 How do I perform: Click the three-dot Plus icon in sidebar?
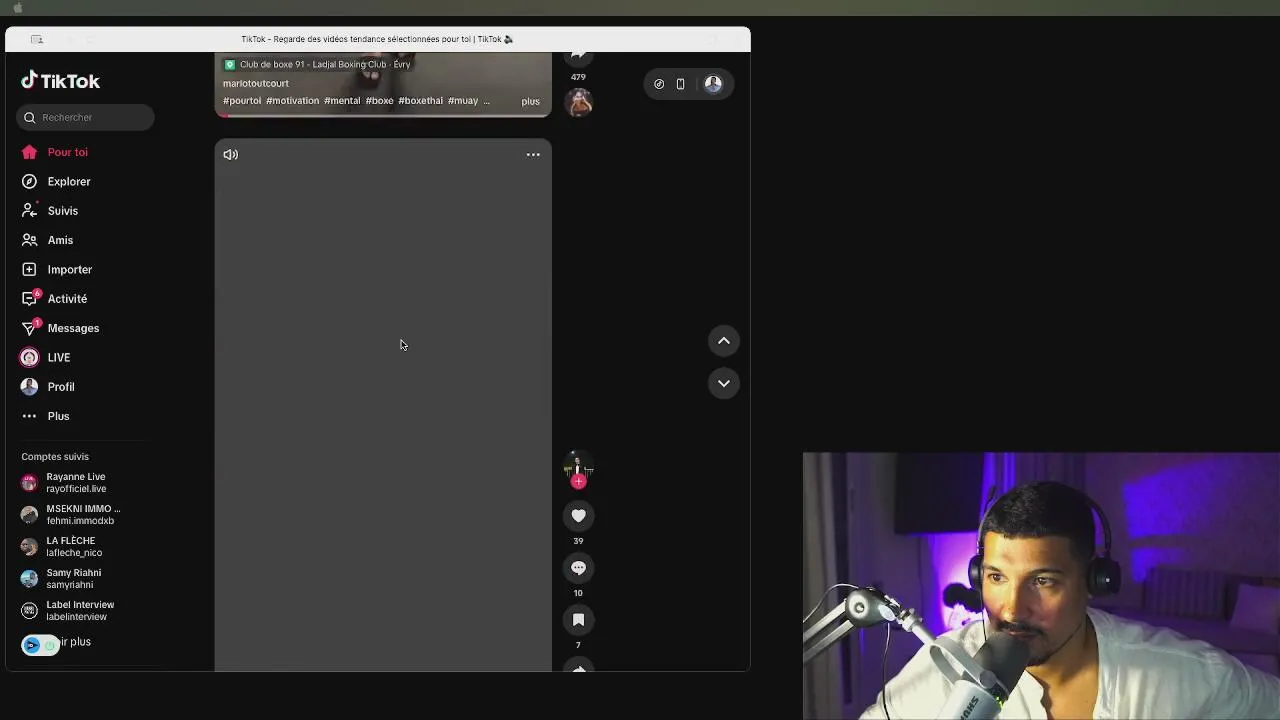point(29,416)
